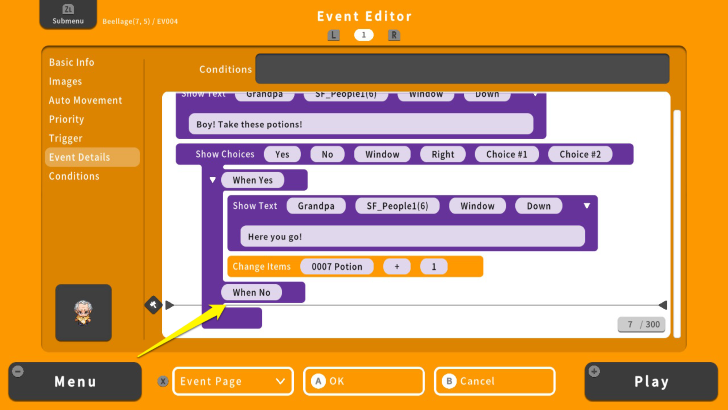The image size is (728, 410).
Task: Open the Trigger section in the sidebar
Action: pos(66,138)
